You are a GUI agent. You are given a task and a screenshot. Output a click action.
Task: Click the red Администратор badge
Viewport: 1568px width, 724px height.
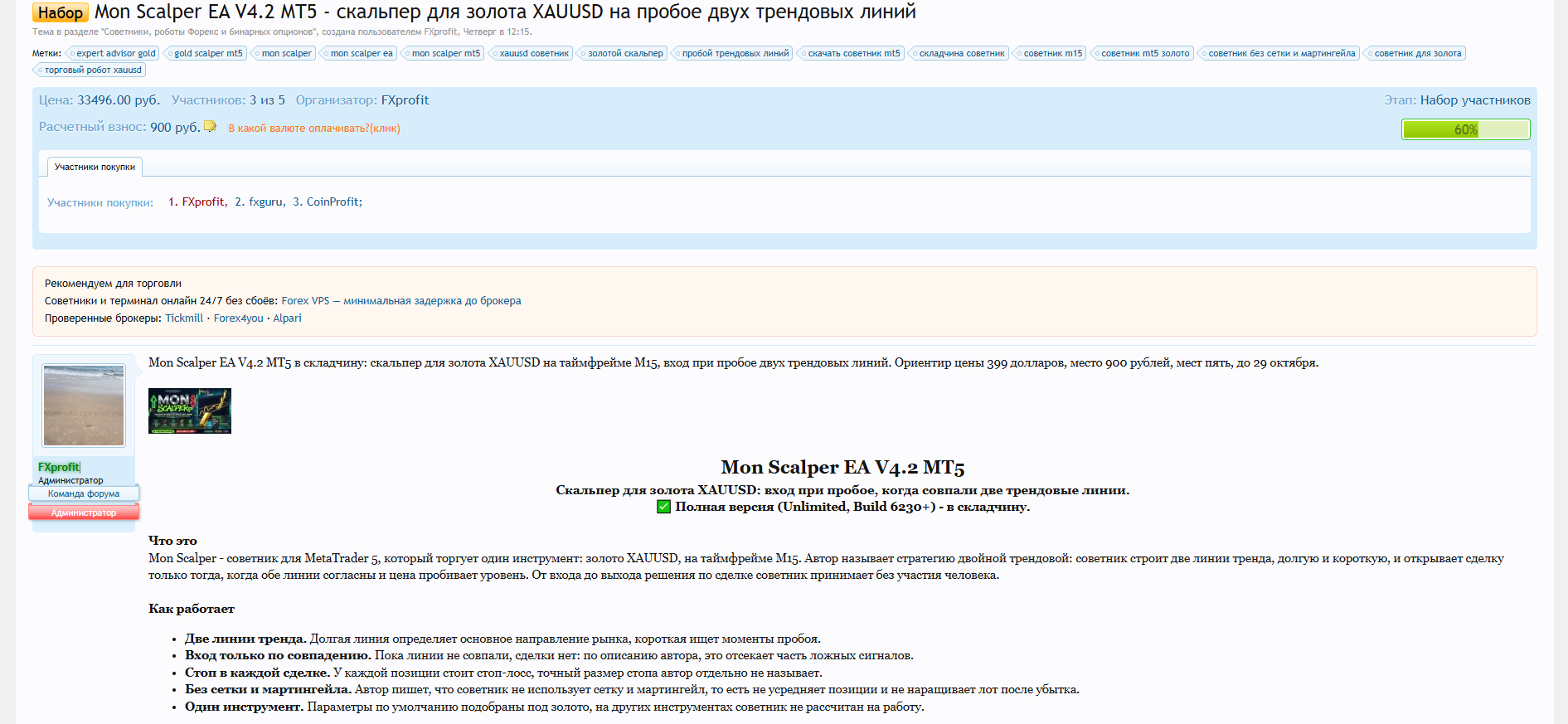[84, 513]
